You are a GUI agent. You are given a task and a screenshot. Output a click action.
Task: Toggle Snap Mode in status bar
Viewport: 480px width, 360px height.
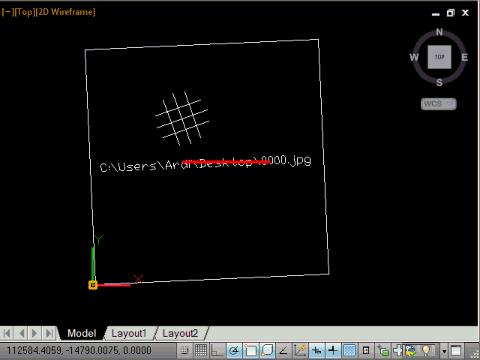[x=184, y=350]
